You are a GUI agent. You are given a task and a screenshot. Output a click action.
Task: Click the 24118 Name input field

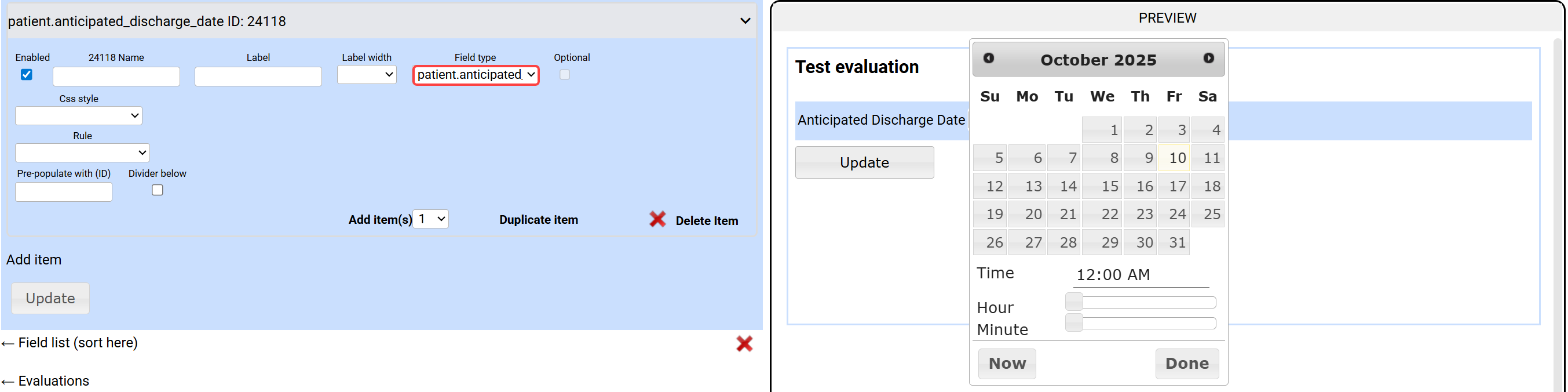pos(116,77)
